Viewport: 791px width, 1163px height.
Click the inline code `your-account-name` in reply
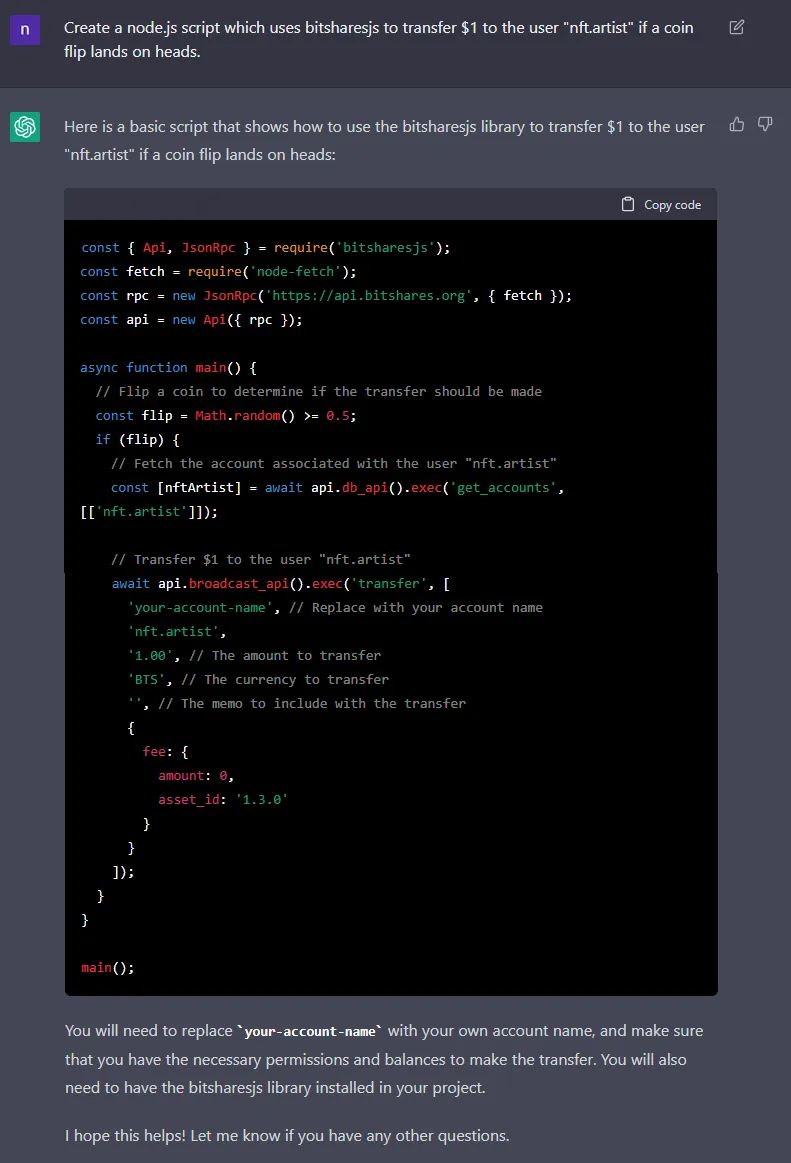pos(309,1031)
